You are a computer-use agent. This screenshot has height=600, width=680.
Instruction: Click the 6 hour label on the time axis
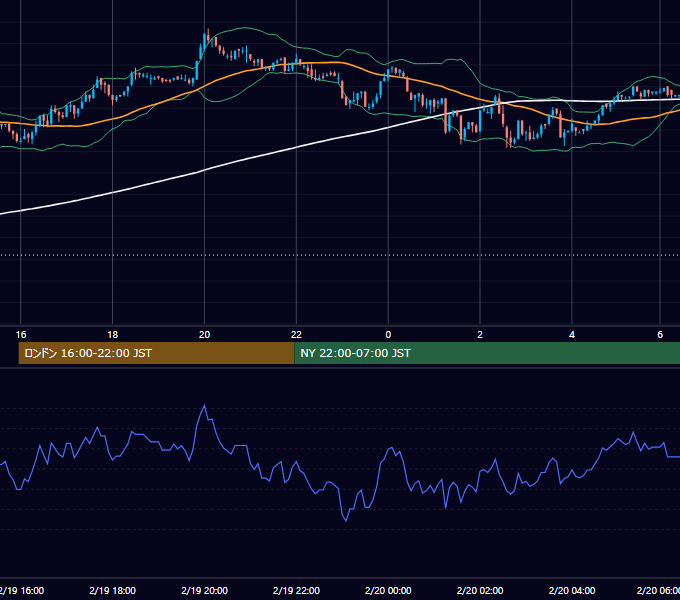click(660, 335)
